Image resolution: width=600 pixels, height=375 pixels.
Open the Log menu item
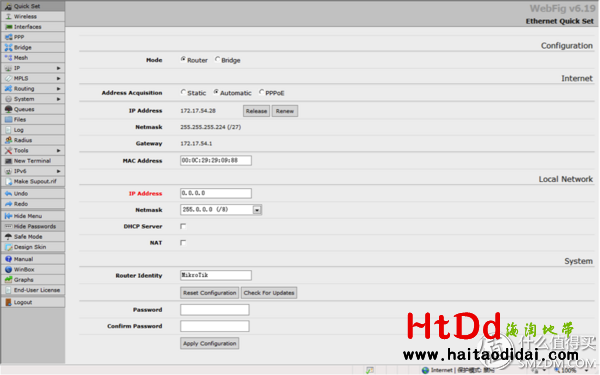33,130
